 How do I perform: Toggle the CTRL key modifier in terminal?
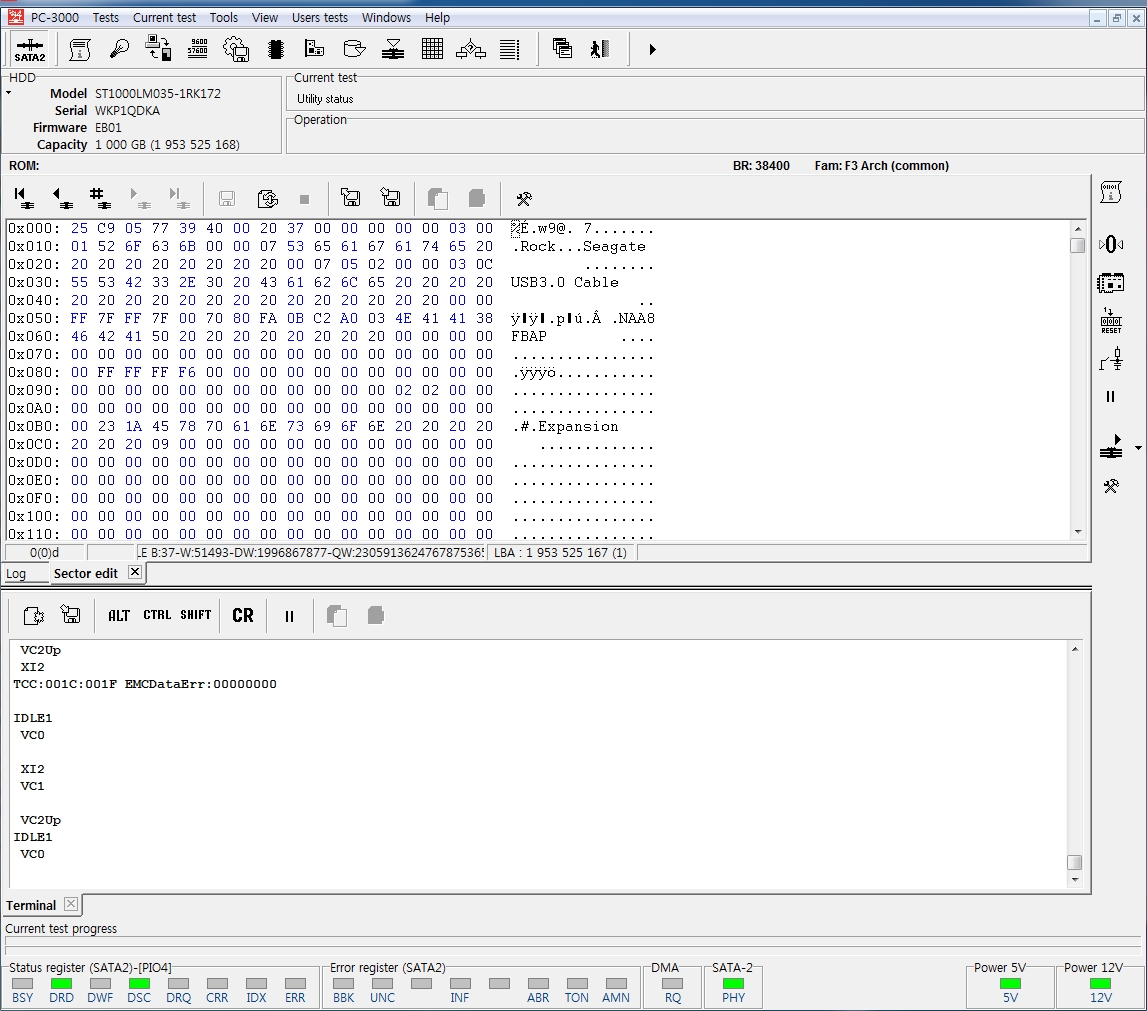(157, 616)
